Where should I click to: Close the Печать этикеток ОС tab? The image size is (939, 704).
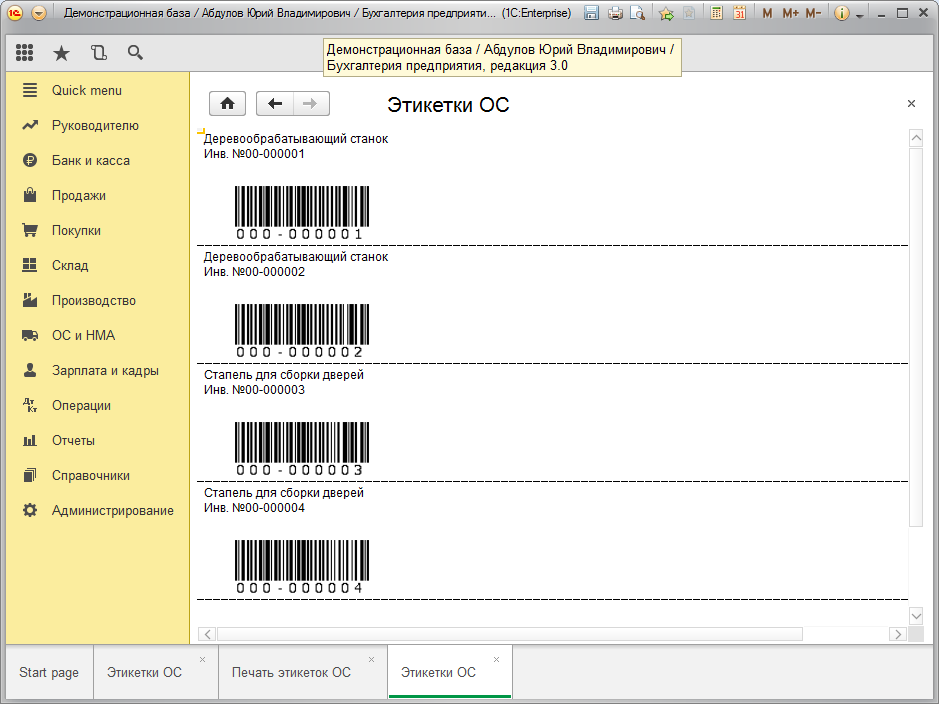pyautogui.click(x=371, y=659)
